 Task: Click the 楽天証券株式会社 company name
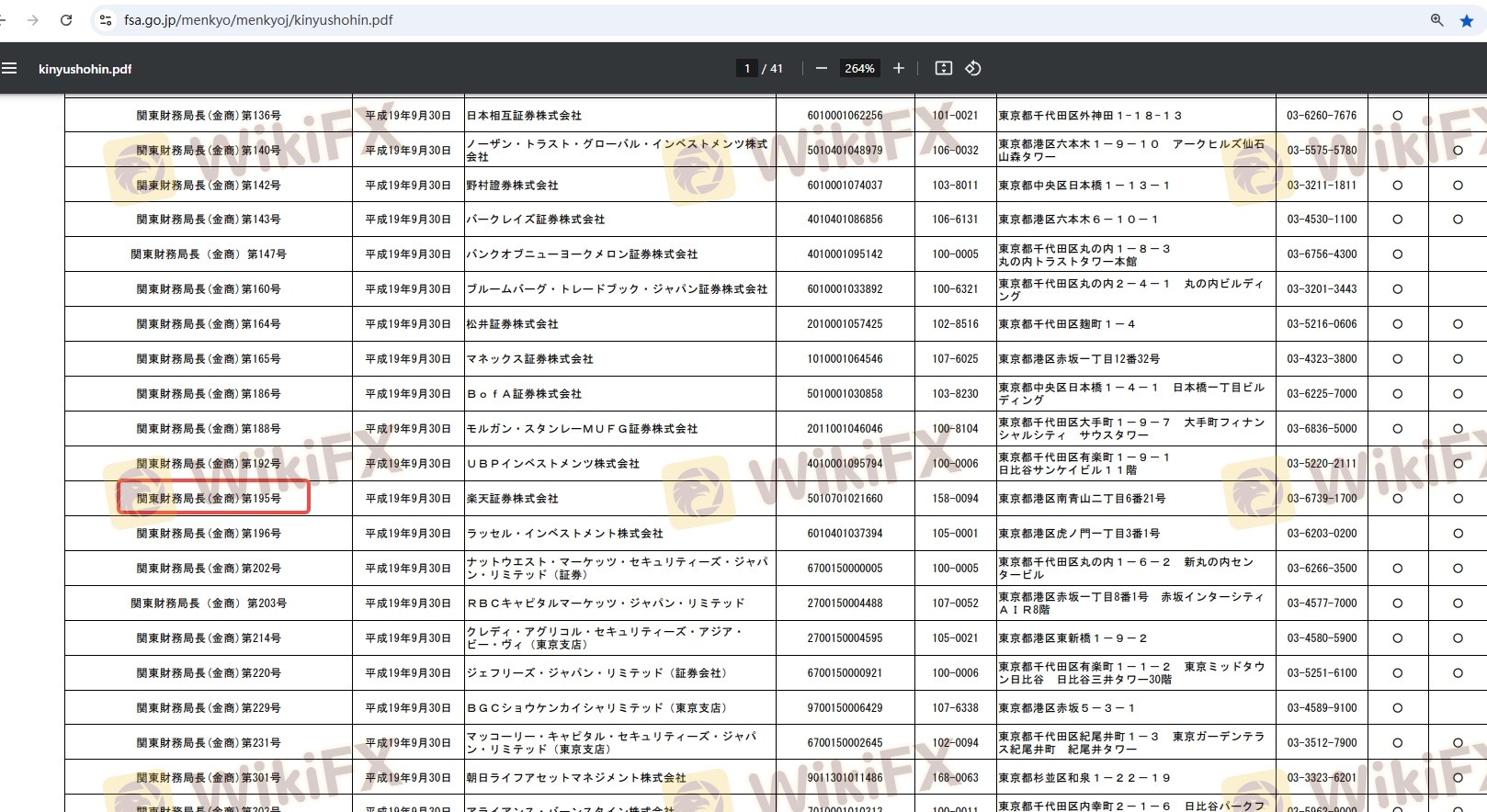[x=513, y=498]
